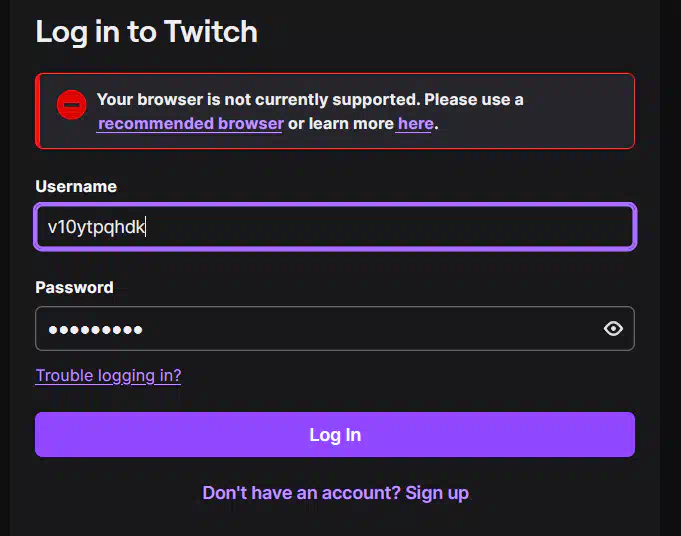
Task: Click "Your browser is not currently supported" sentence
Action: (x=258, y=99)
